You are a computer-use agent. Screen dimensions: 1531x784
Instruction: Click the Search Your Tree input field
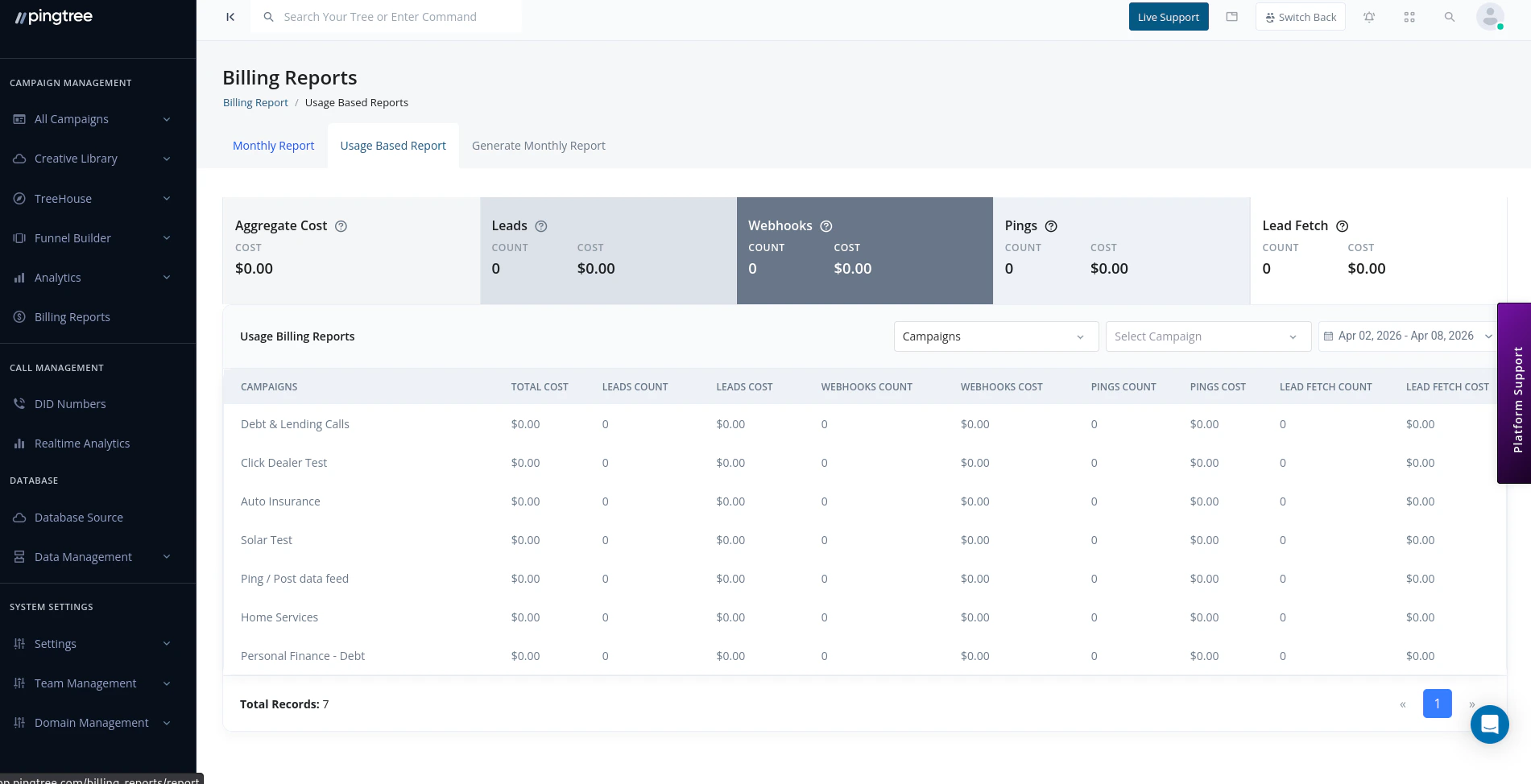(x=387, y=16)
